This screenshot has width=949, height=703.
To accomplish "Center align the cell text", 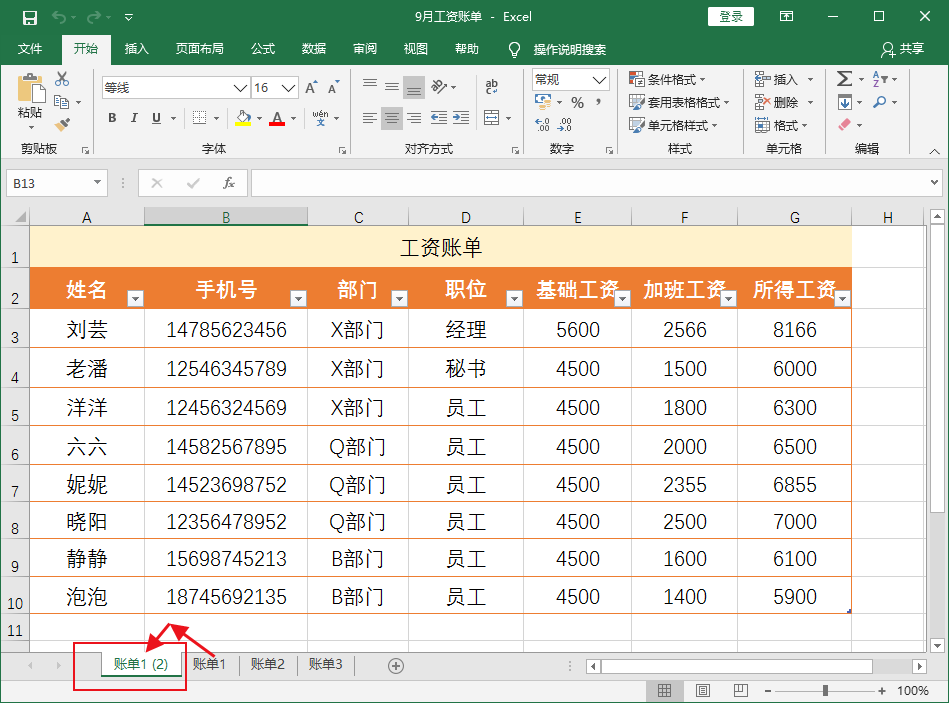I will (x=391, y=119).
